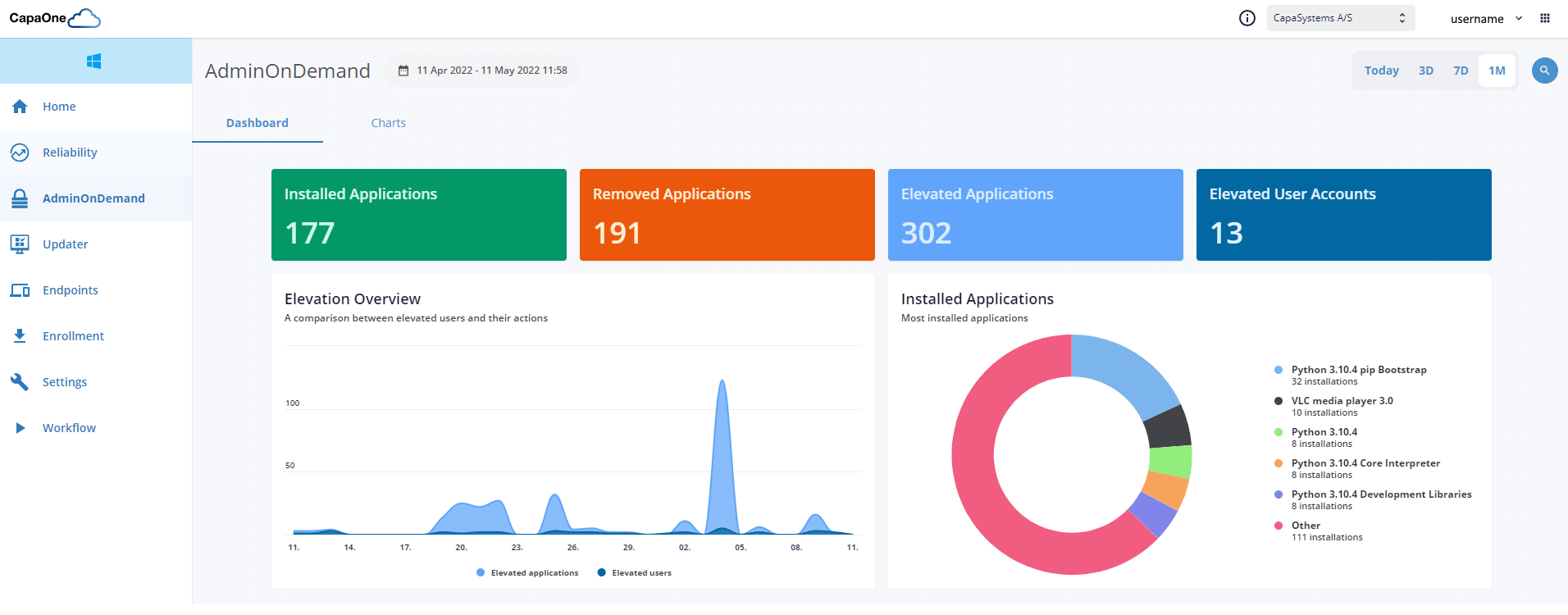
Task: Open the Installed Applications card
Action: coord(419,215)
